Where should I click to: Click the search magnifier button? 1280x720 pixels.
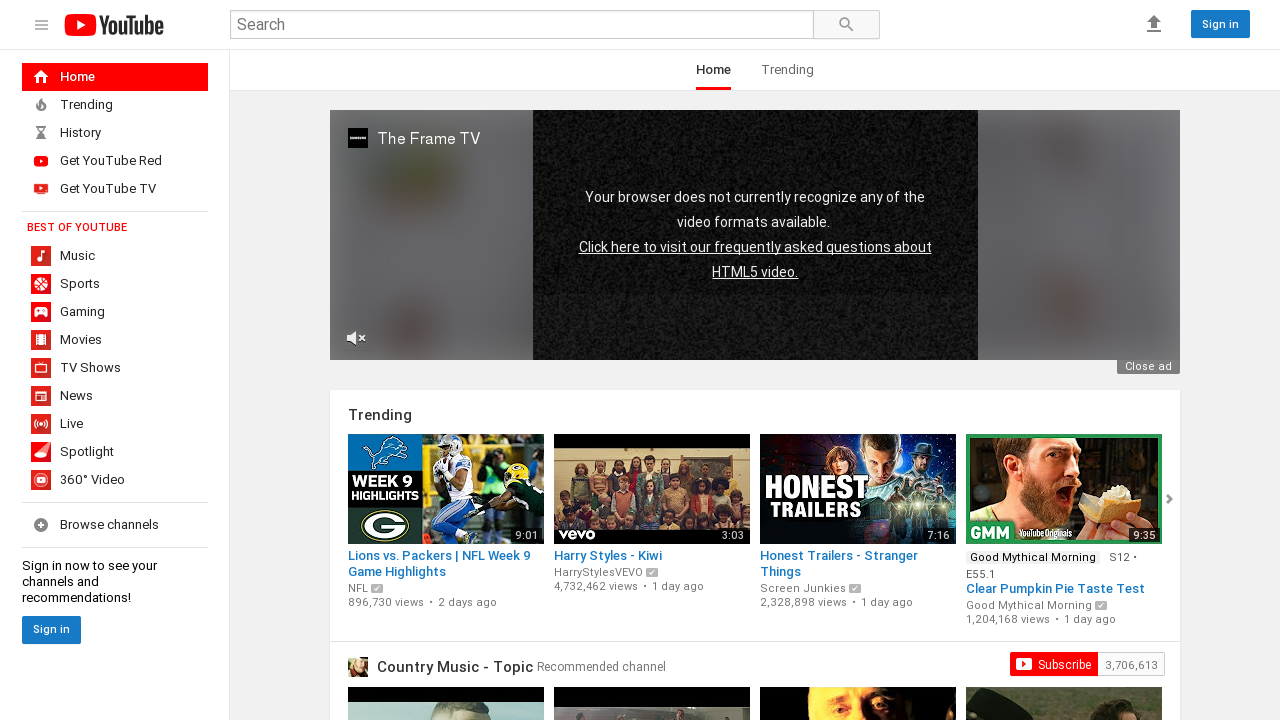(846, 25)
